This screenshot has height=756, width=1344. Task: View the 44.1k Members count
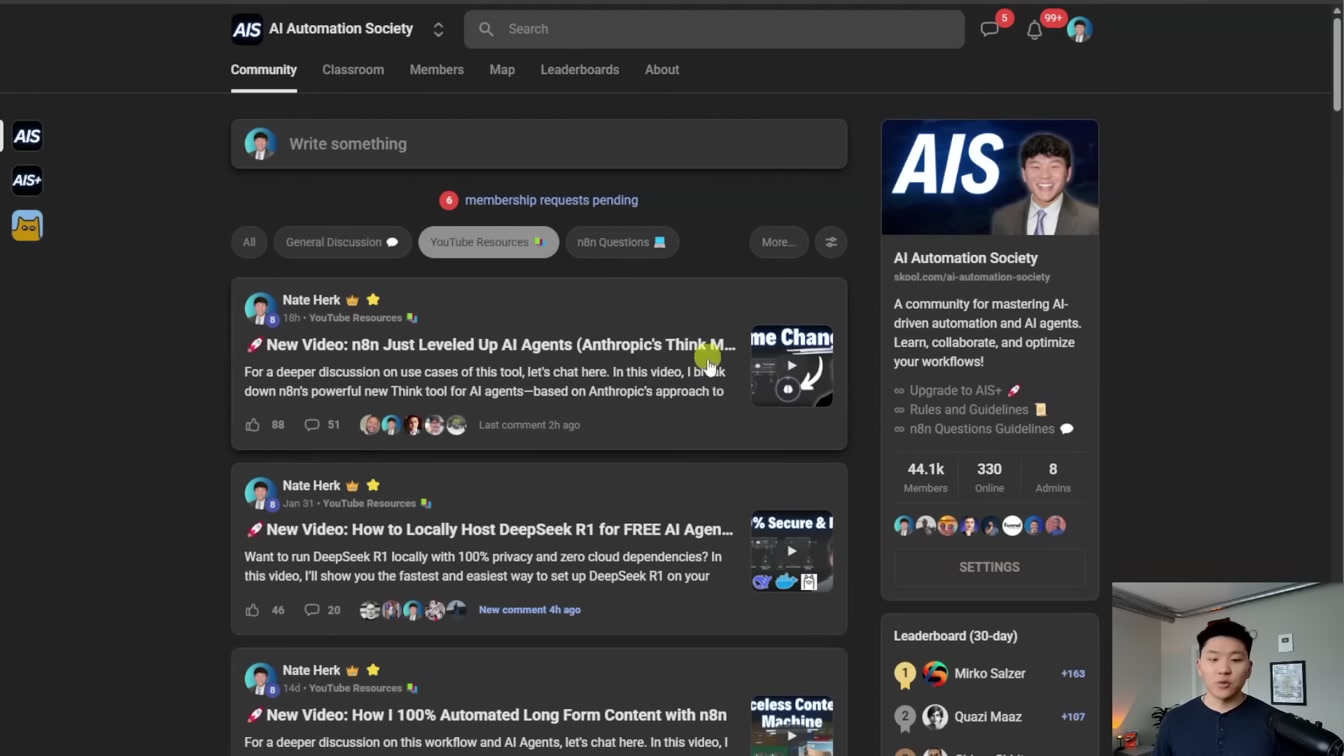[x=925, y=477]
